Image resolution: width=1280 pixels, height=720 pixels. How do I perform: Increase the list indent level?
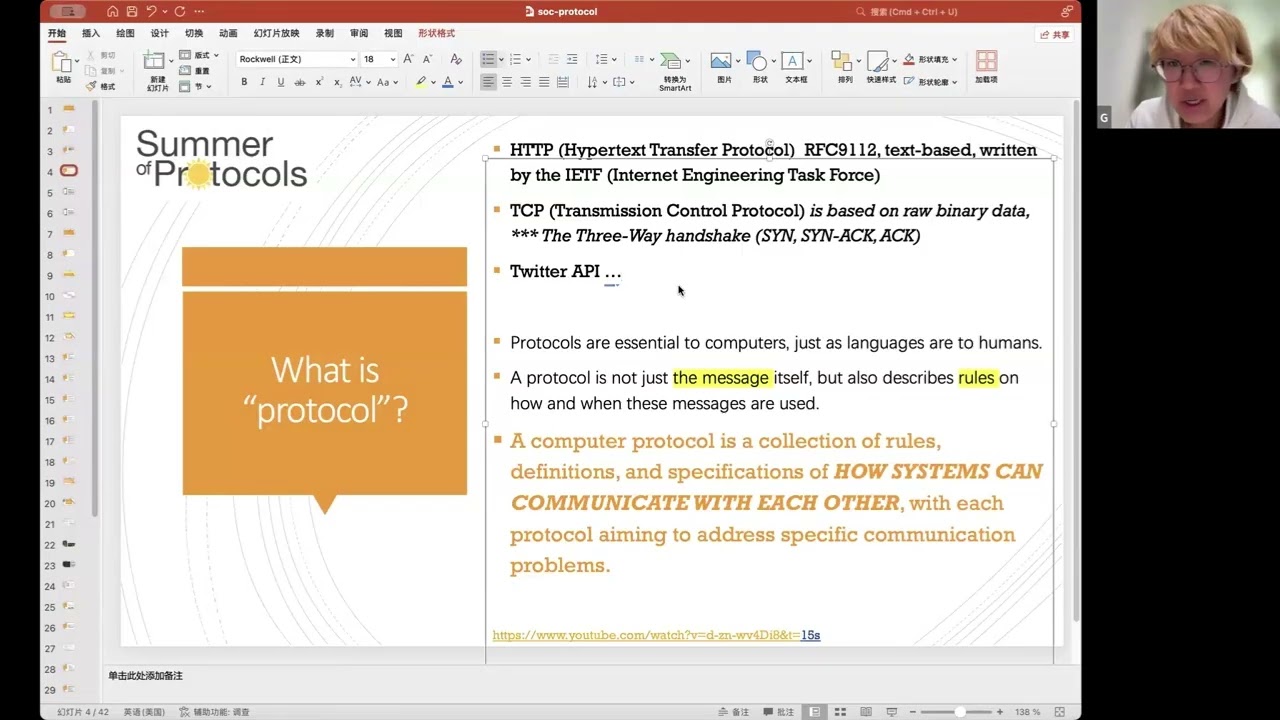tap(572, 59)
